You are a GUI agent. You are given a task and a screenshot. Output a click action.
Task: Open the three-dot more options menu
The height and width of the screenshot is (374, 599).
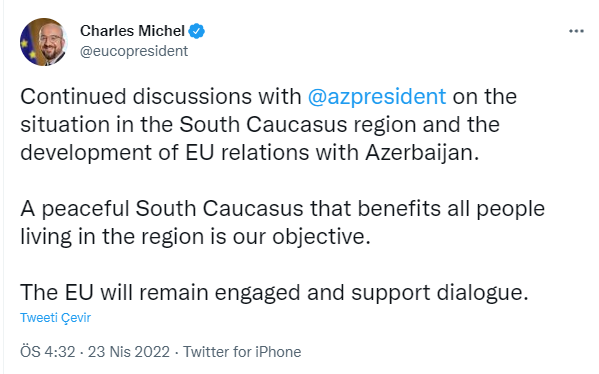pos(576,31)
